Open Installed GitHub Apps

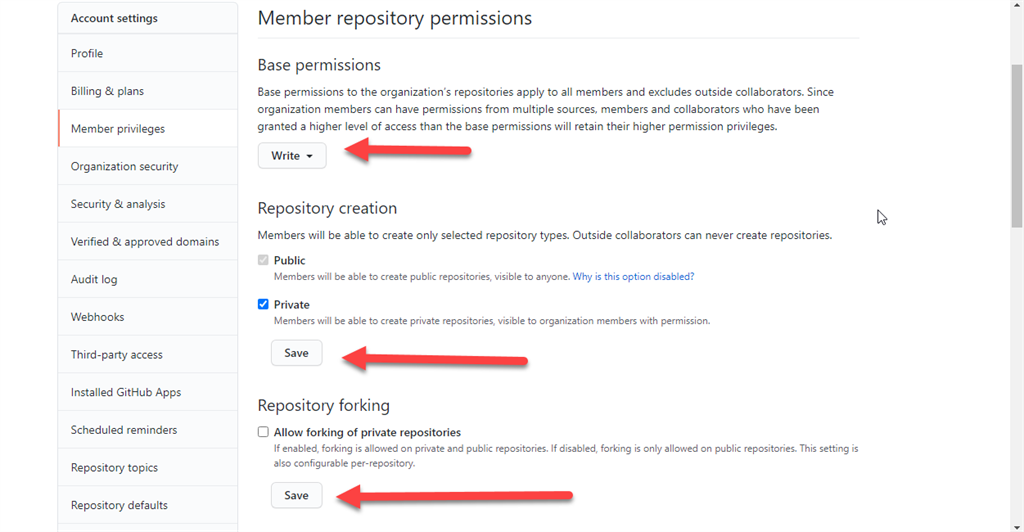[x=126, y=392]
